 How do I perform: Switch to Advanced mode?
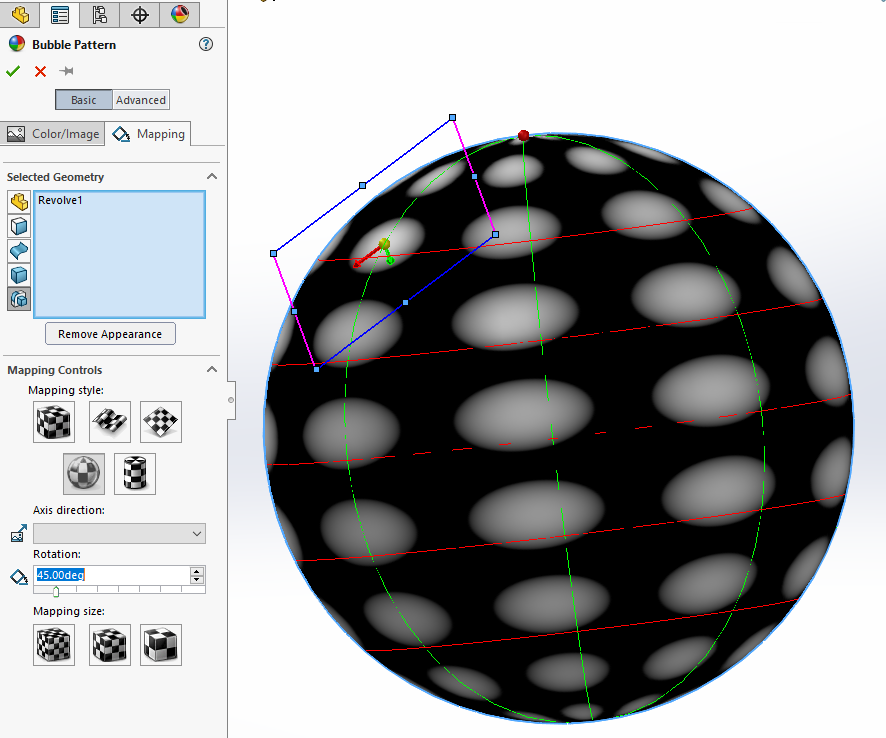tap(141, 100)
